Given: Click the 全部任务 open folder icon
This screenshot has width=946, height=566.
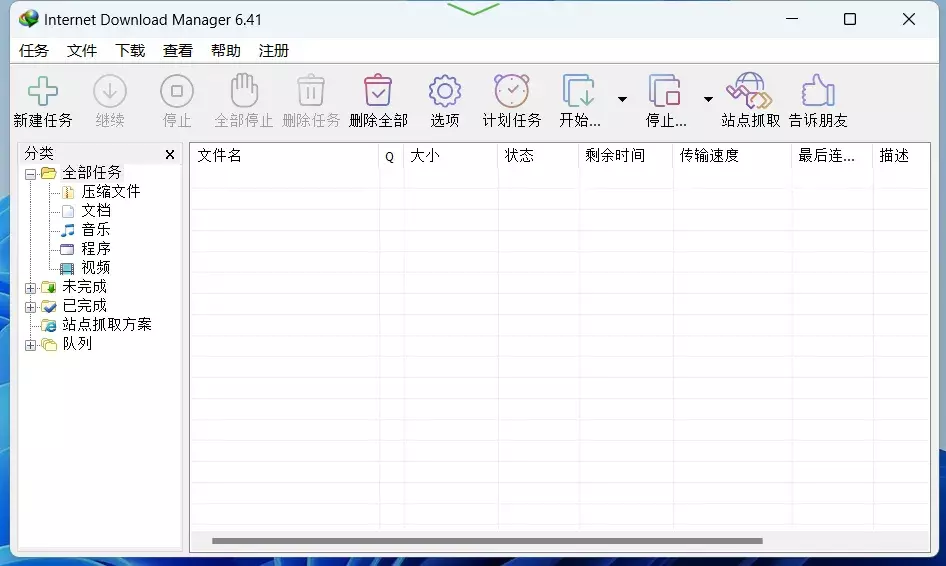Looking at the screenshot, I should 49,173.
